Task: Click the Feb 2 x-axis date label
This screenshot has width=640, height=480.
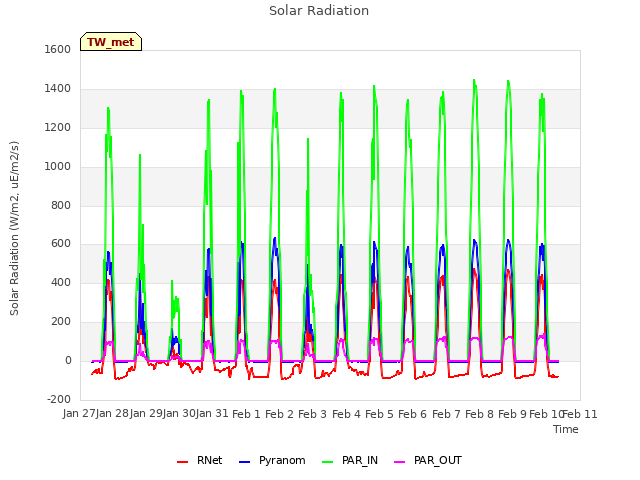Action: 280,414
